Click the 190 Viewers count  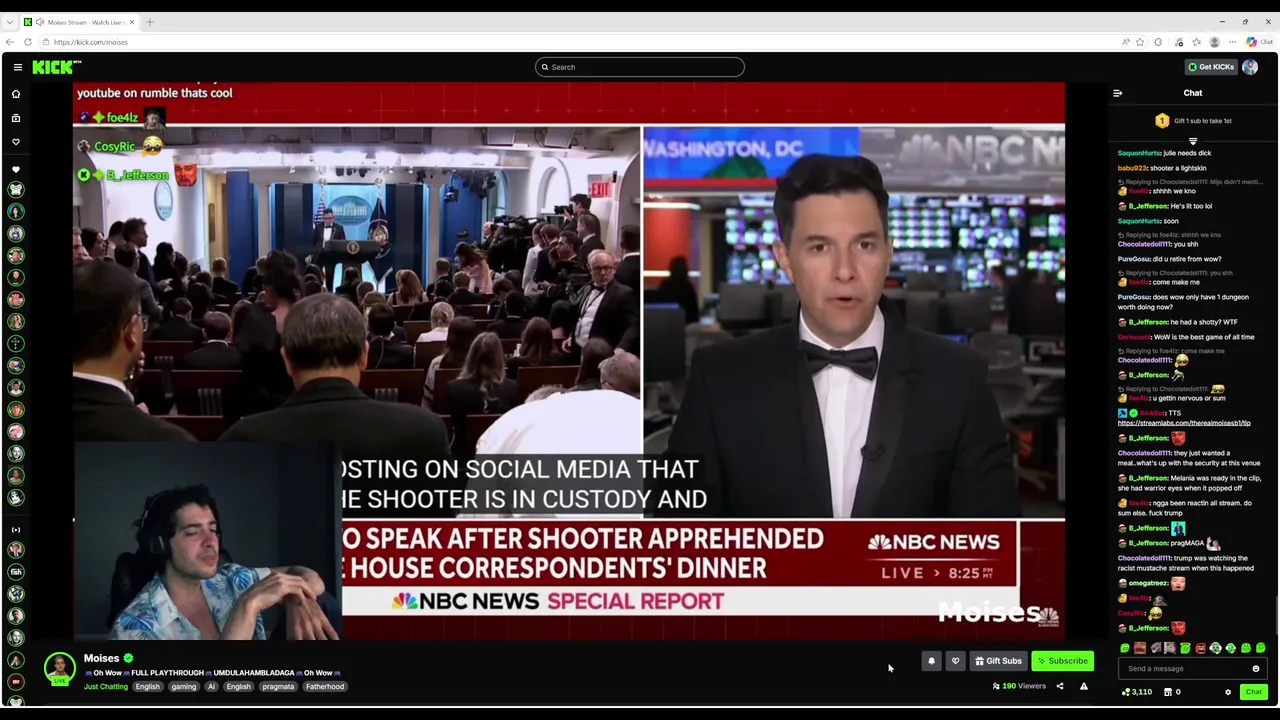click(1019, 686)
